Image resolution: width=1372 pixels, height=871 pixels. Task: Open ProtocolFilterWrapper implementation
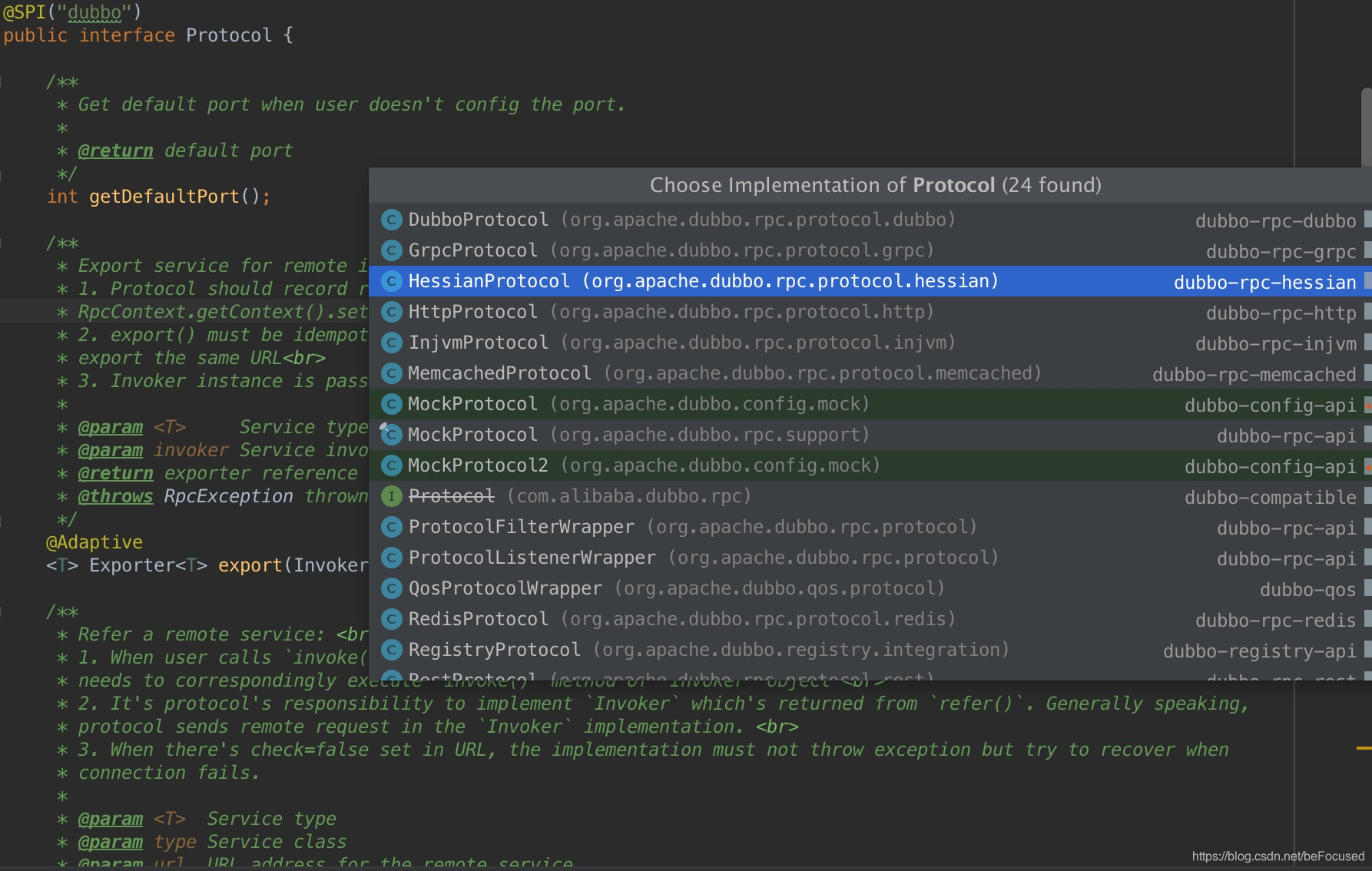(x=870, y=527)
